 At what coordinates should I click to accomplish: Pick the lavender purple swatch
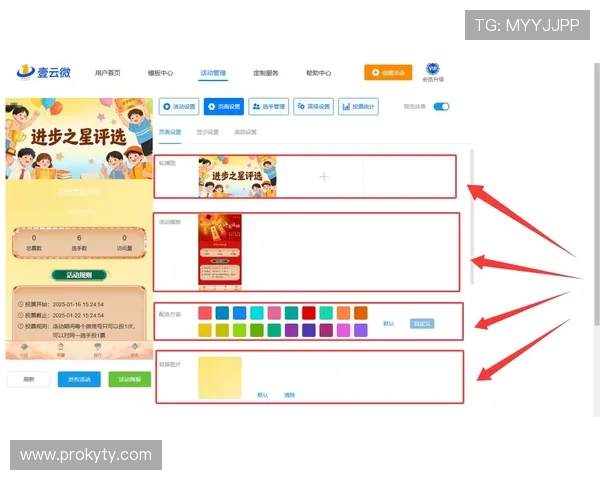coord(360,330)
